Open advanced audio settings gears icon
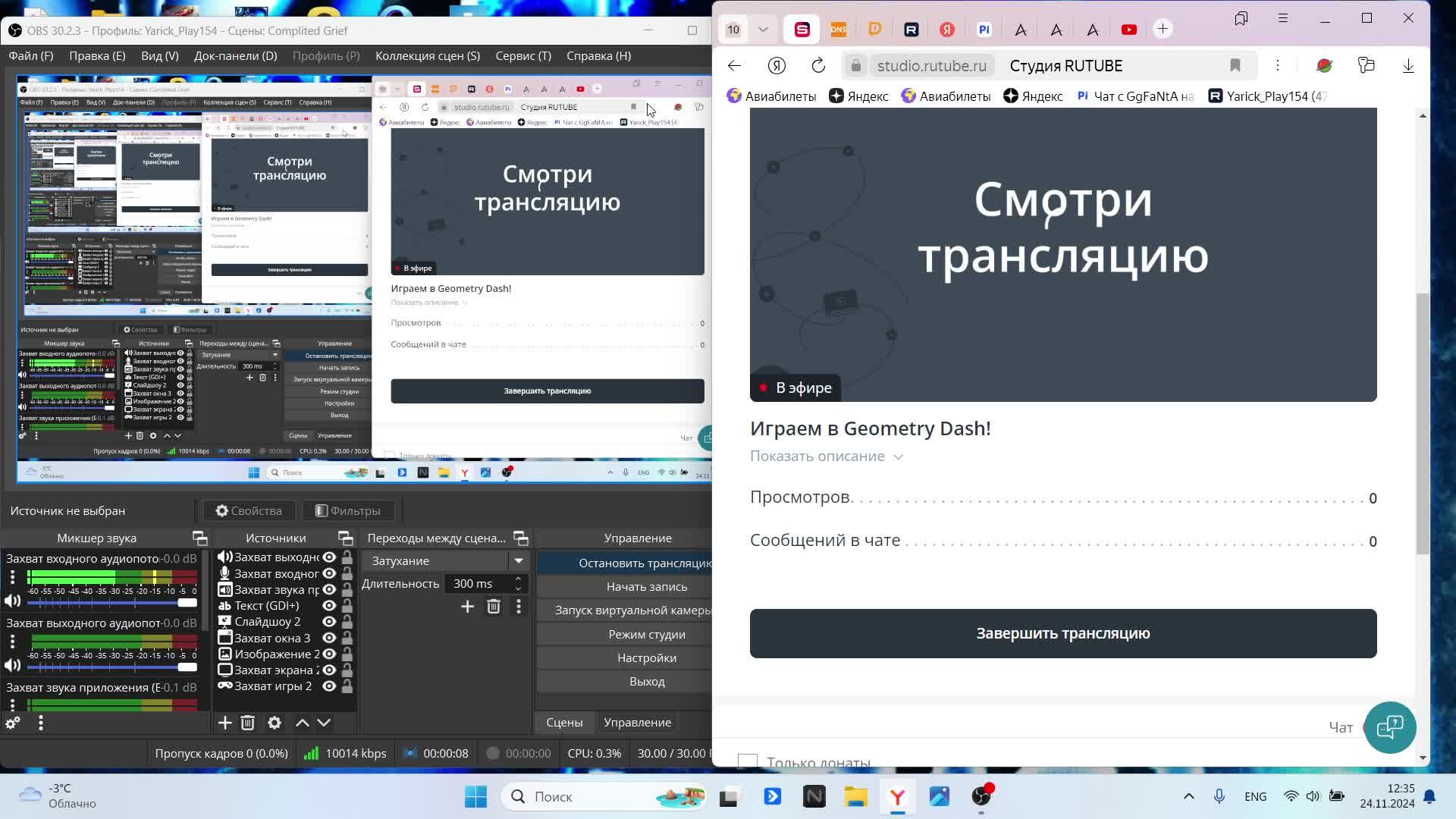 pyautogui.click(x=13, y=723)
